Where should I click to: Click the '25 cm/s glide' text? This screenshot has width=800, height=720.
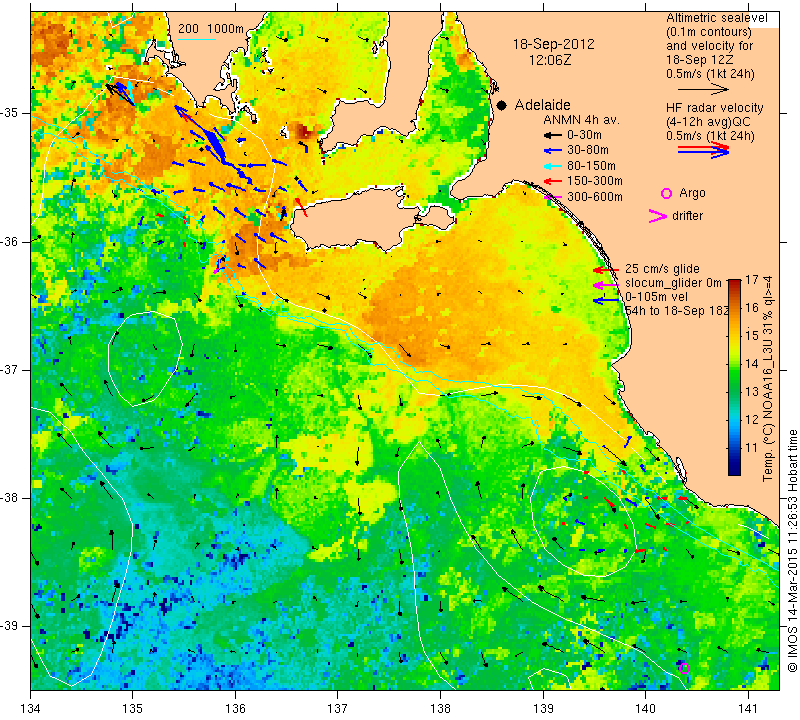pos(662,269)
